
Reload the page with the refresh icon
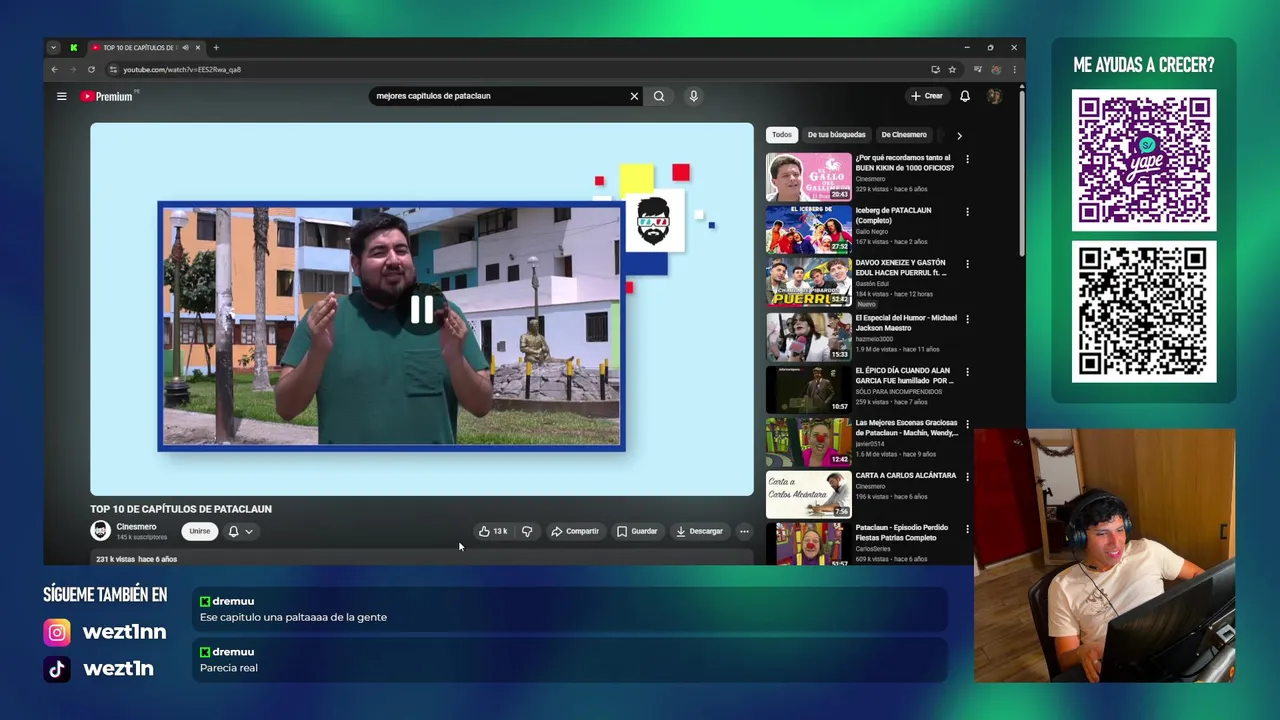[91, 69]
